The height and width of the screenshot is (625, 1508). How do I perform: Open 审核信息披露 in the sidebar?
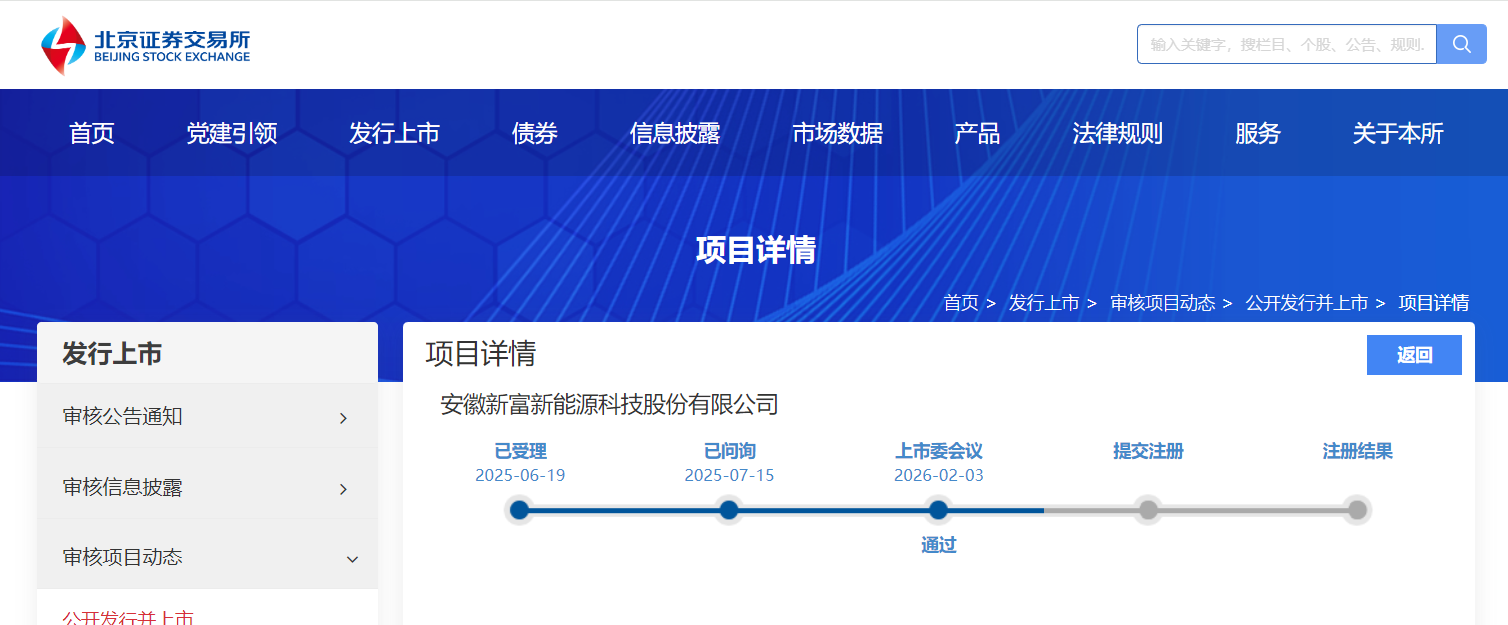pos(123,488)
